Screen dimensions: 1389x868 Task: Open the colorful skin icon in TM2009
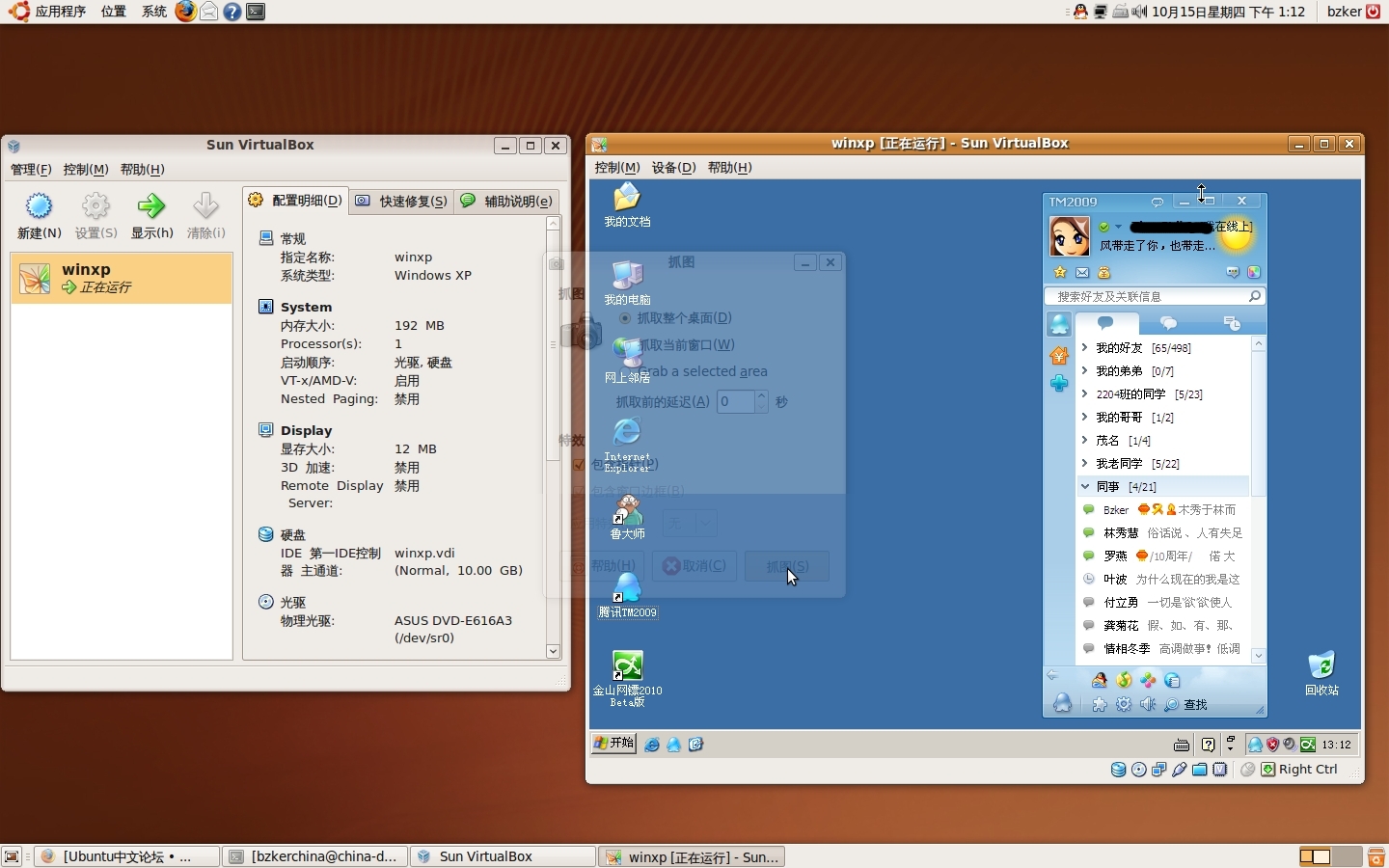[1254, 273]
